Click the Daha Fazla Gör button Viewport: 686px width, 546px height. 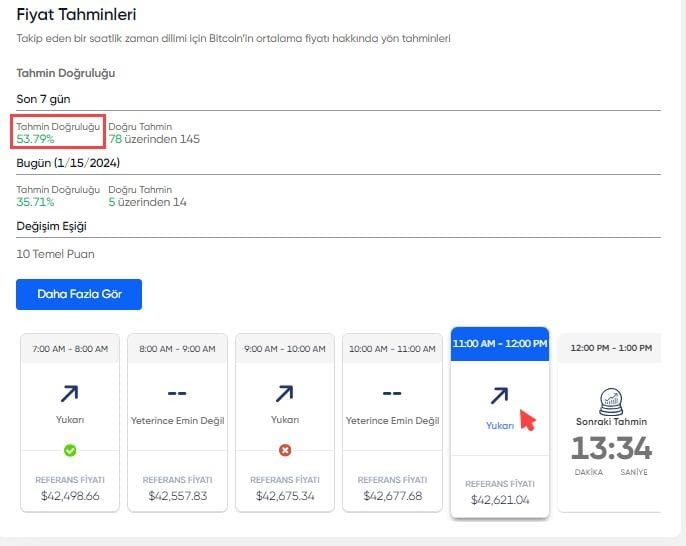tap(79, 294)
